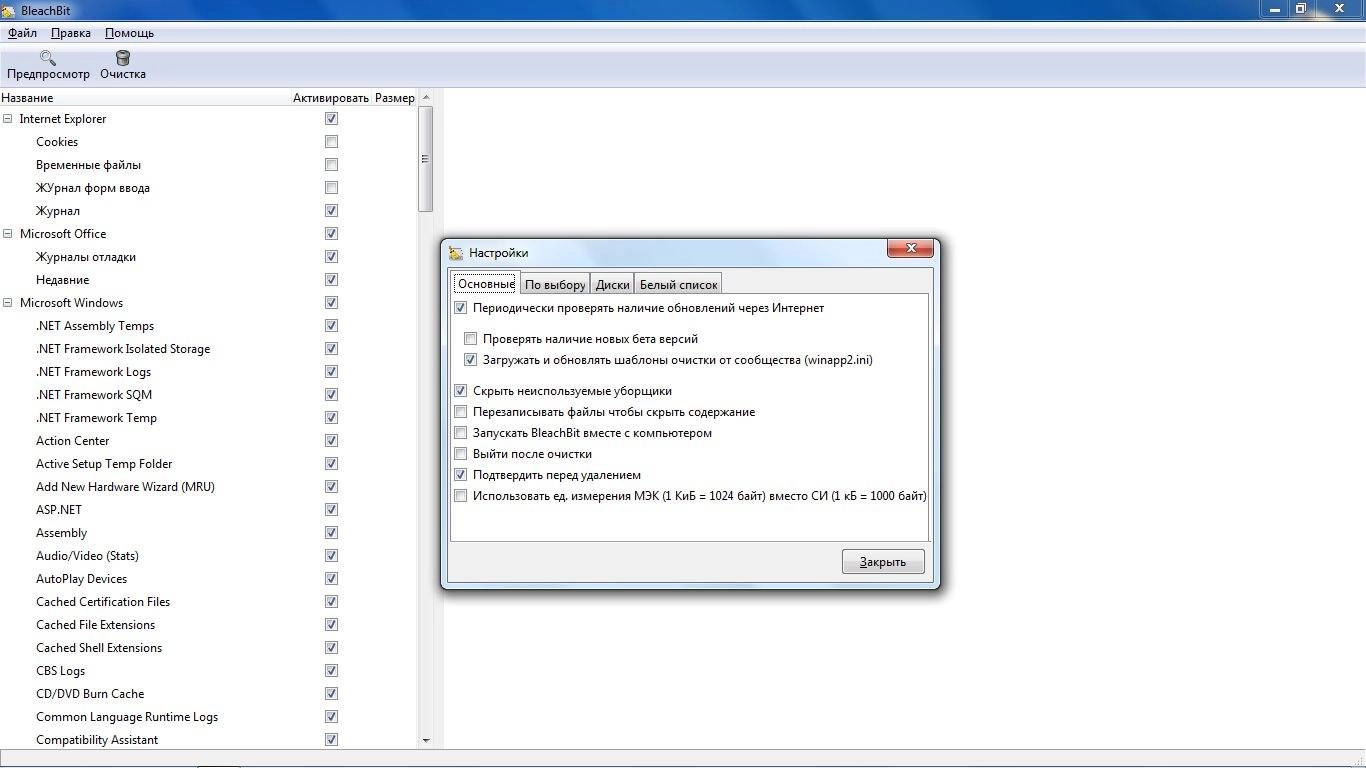1366x768 pixels.
Task: Select the .NET Framework SQM item
Action: (94, 395)
